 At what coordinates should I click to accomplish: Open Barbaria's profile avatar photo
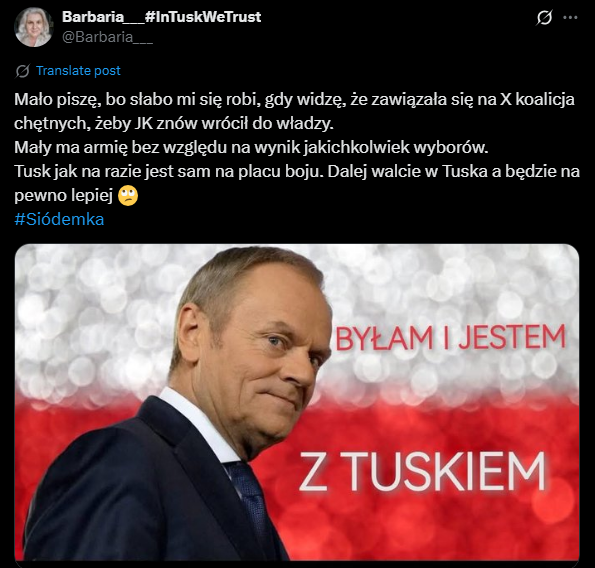point(33,27)
